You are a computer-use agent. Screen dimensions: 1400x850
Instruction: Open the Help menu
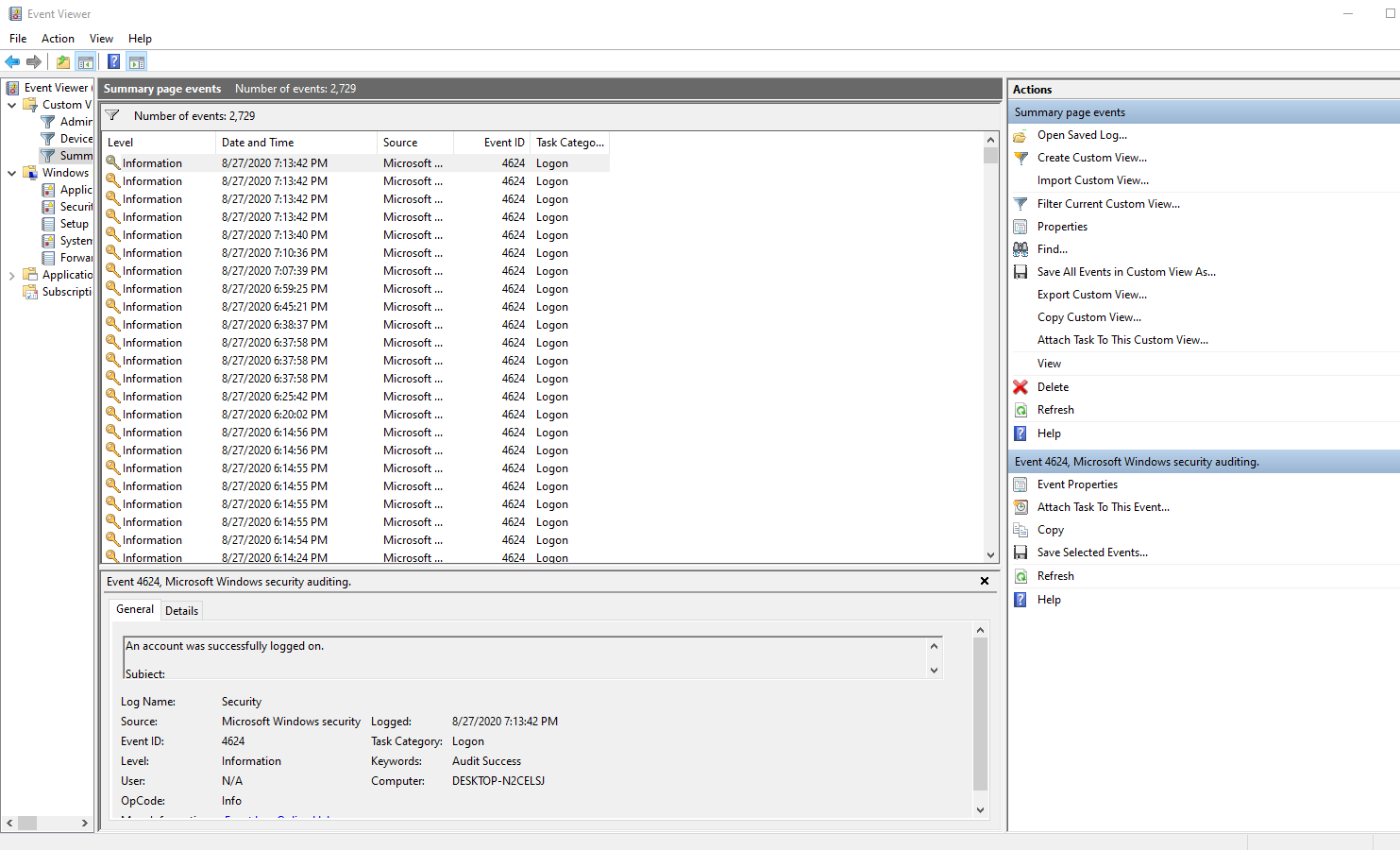140,39
